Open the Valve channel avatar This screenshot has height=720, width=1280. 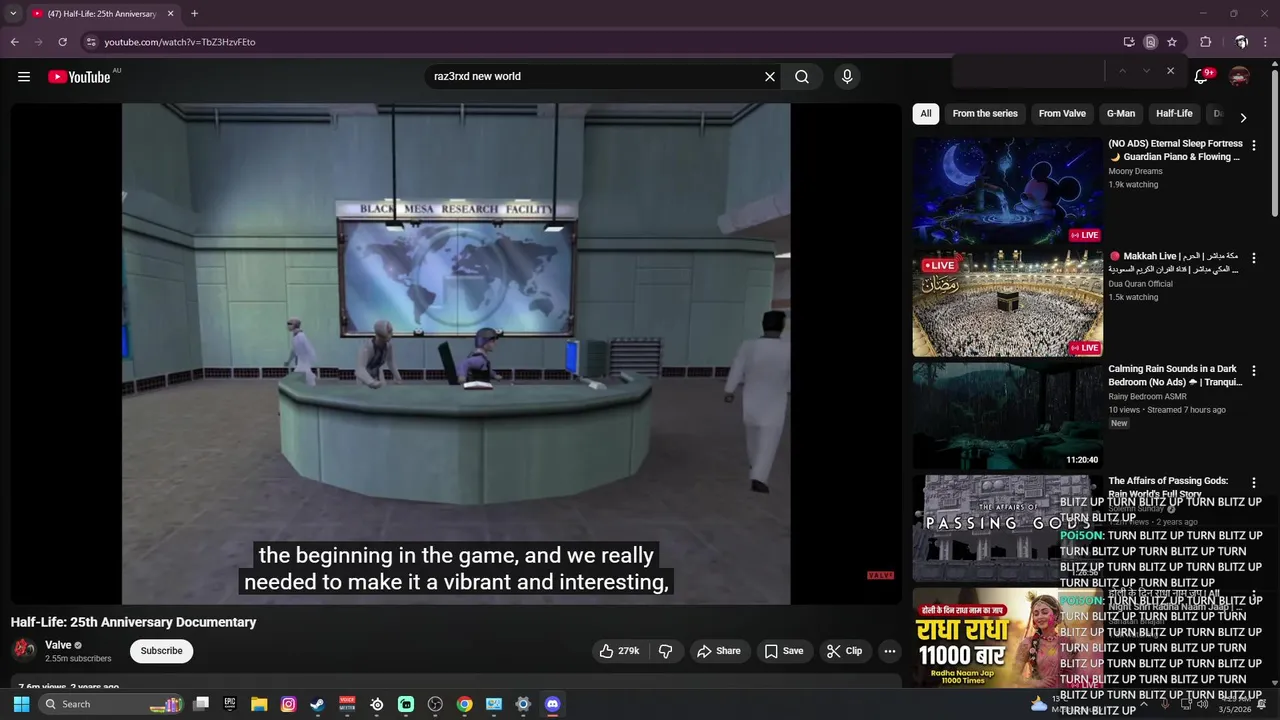click(24, 651)
